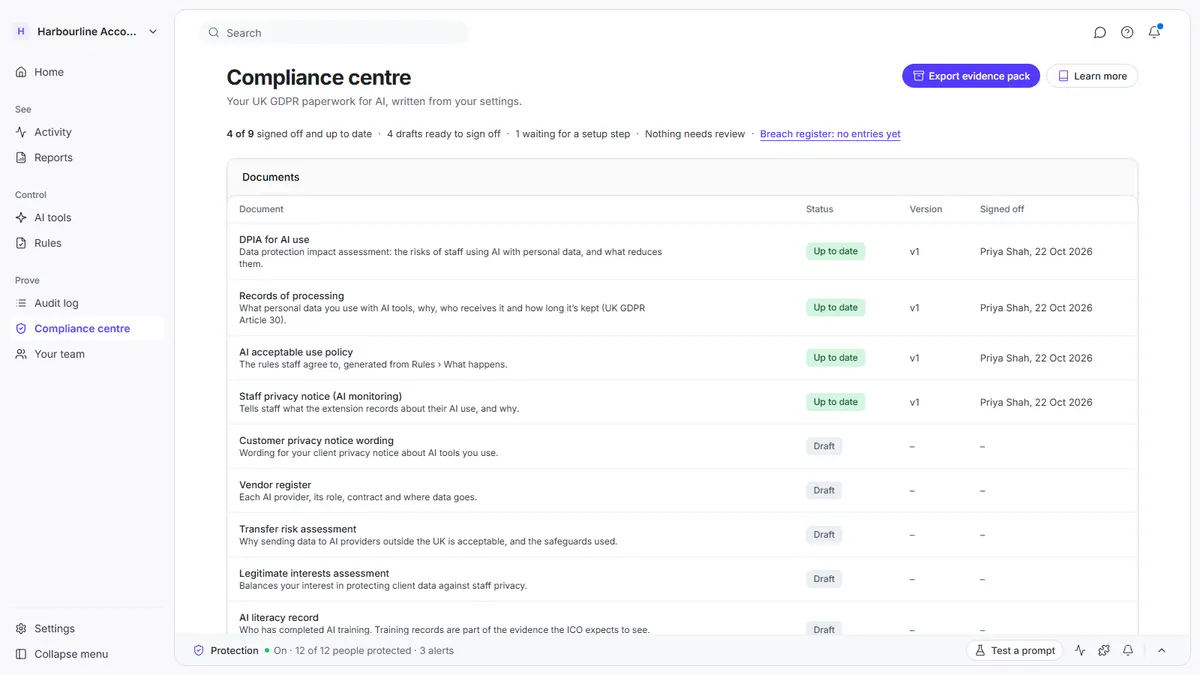Click Up to date badge for DPIA

(x=835, y=251)
